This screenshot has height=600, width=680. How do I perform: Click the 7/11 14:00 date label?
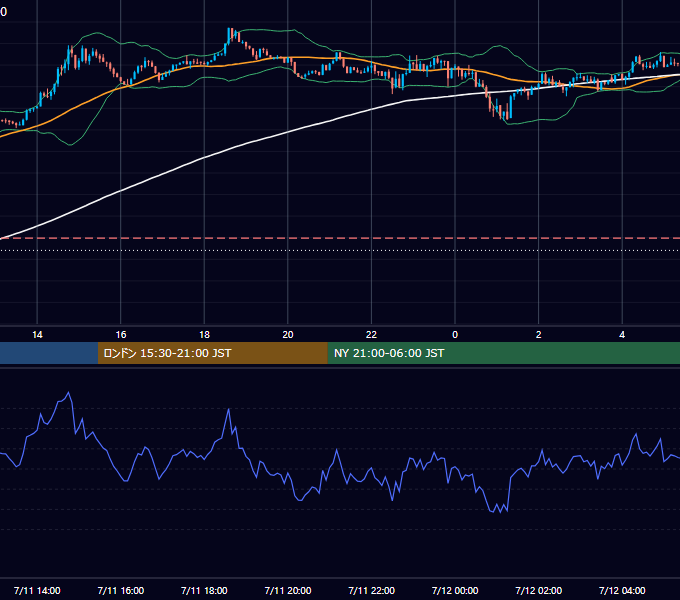click(37, 590)
